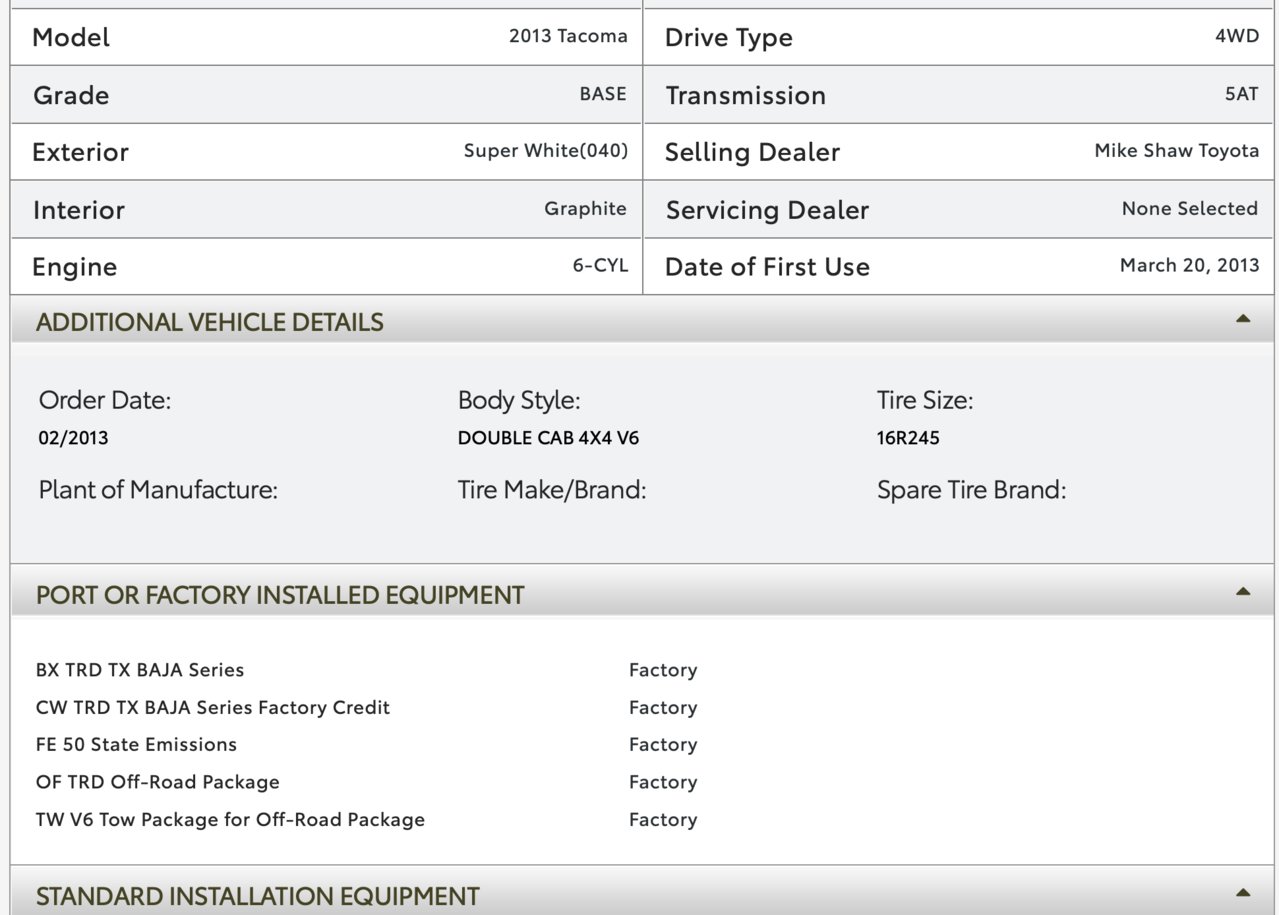This screenshot has height=915, width=1279.
Task: Select CW TRD TX BAJA Series Factory Credit
Action: pyautogui.click(x=213, y=708)
